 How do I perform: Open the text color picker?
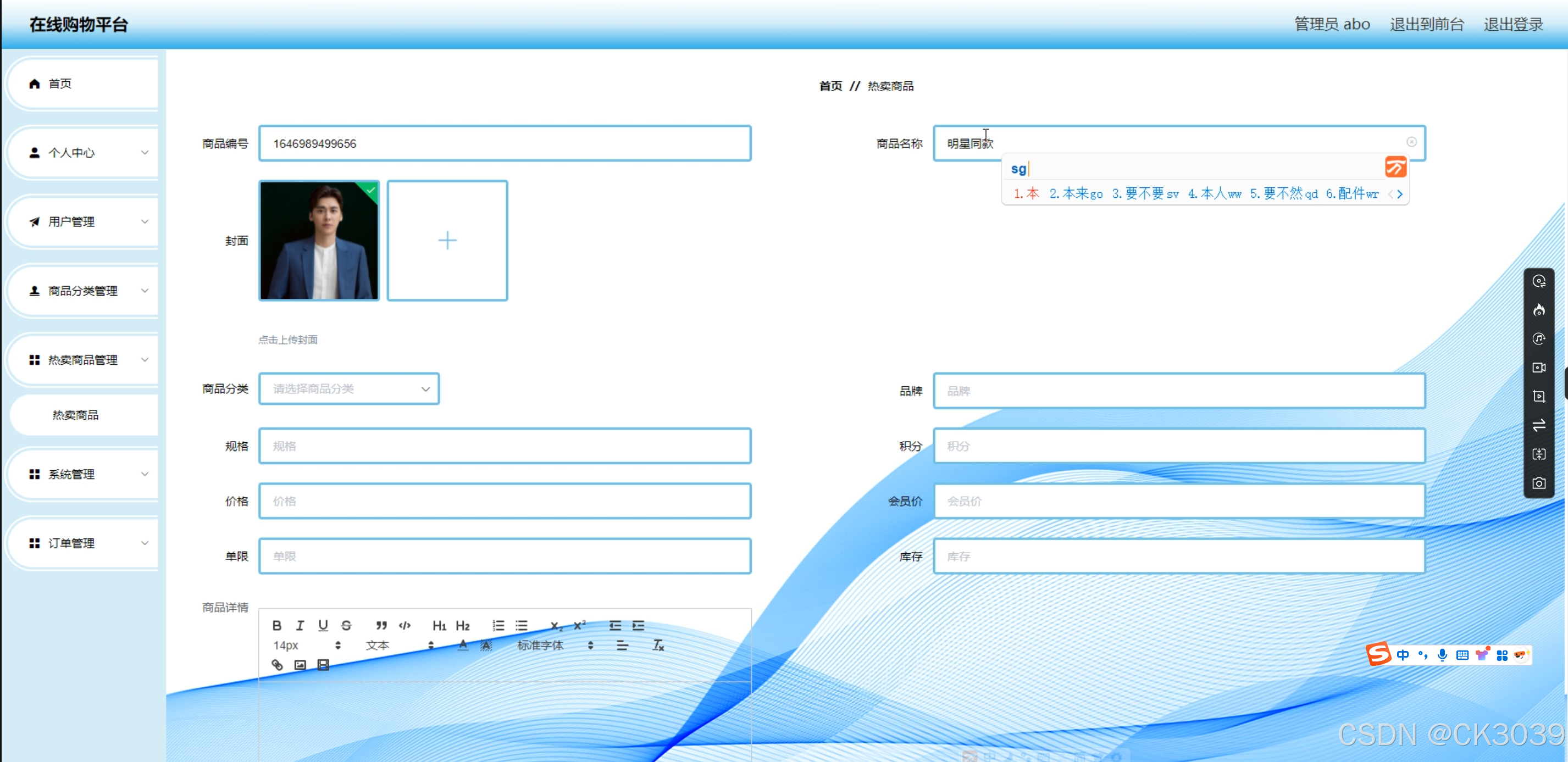coord(463,645)
